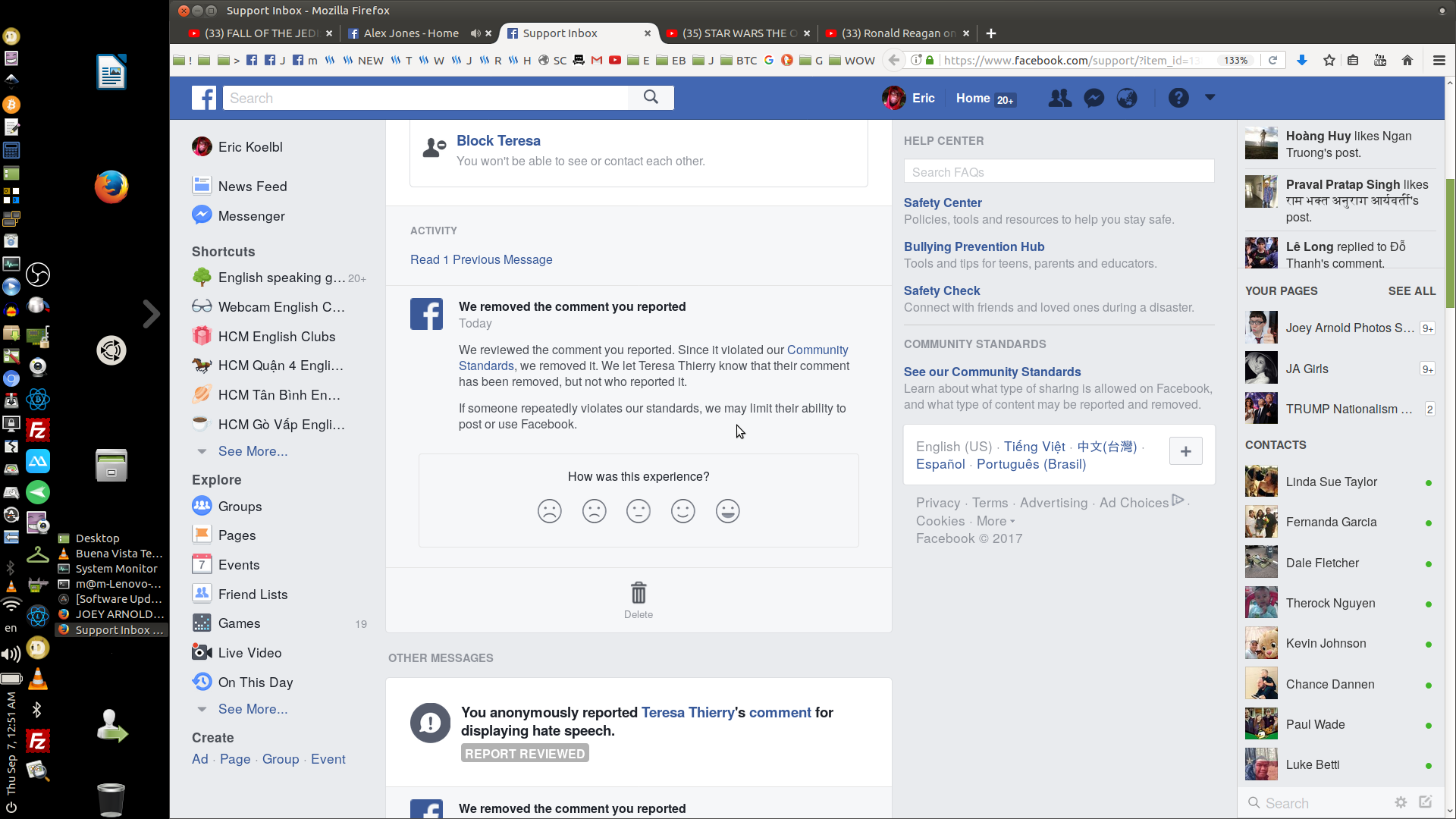Open Messenger in left sidebar
The width and height of the screenshot is (1456, 819).
coord(251,216)
